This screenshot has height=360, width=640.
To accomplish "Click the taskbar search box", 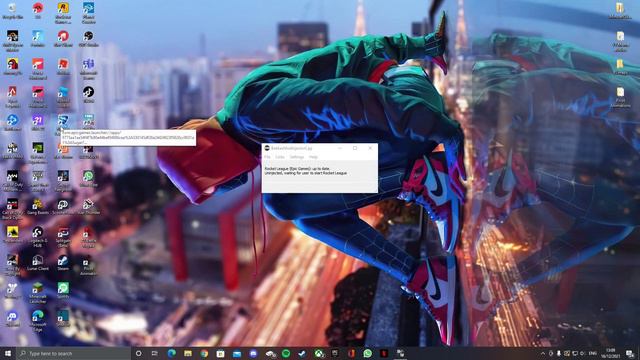I will coord(73,353).
